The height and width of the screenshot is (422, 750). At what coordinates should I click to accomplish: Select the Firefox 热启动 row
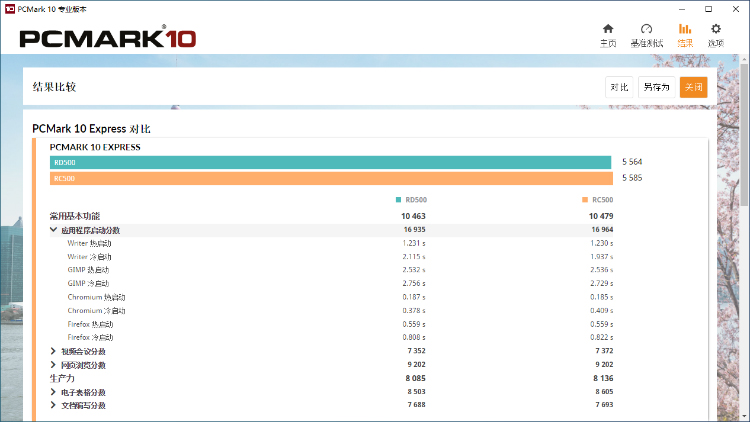pyautogui.click(x=331, y=324)
